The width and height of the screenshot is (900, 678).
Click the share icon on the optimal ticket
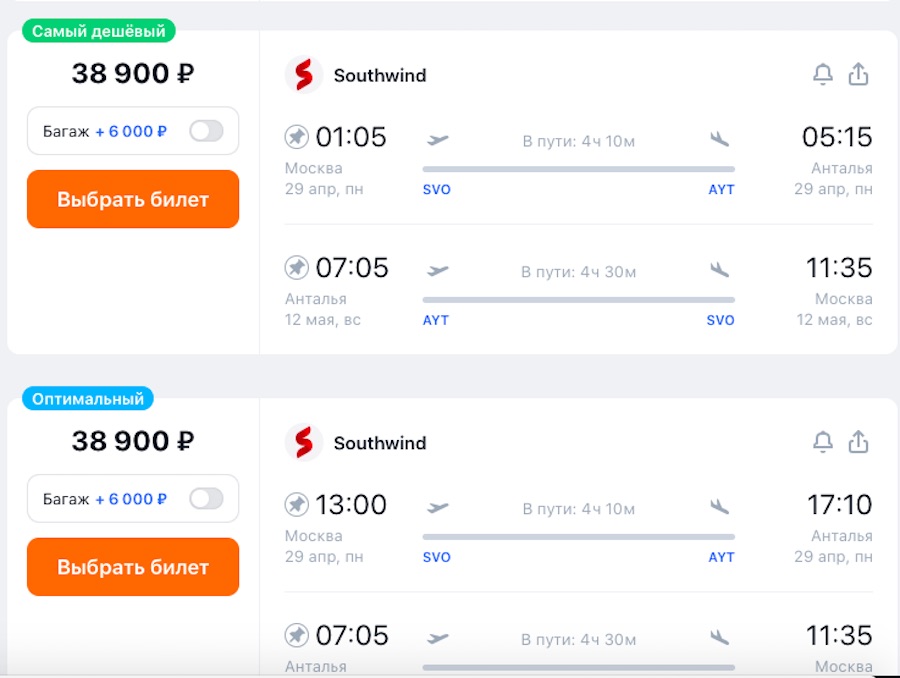[x=858, y=442]
